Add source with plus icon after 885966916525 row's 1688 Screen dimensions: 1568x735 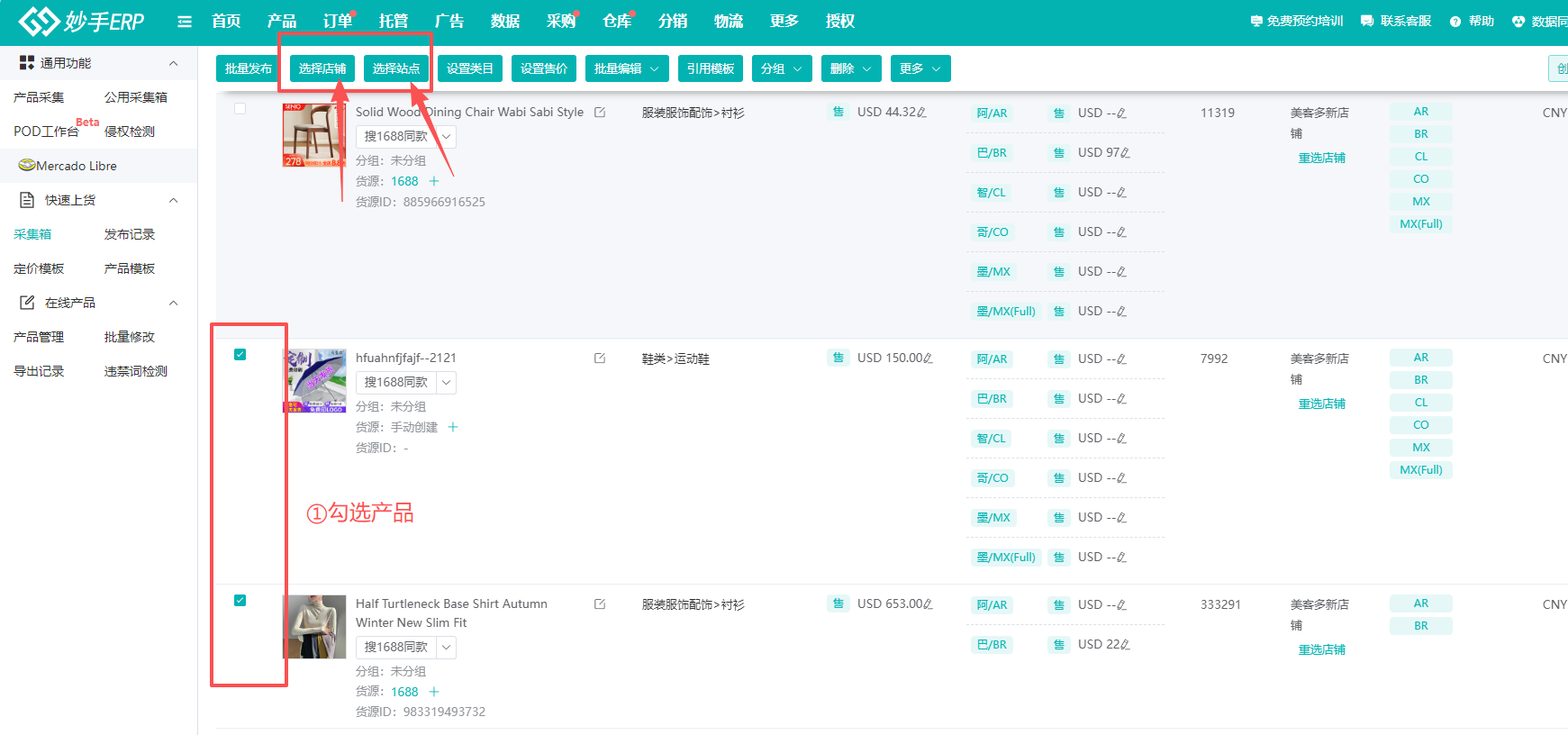[434, 181]
